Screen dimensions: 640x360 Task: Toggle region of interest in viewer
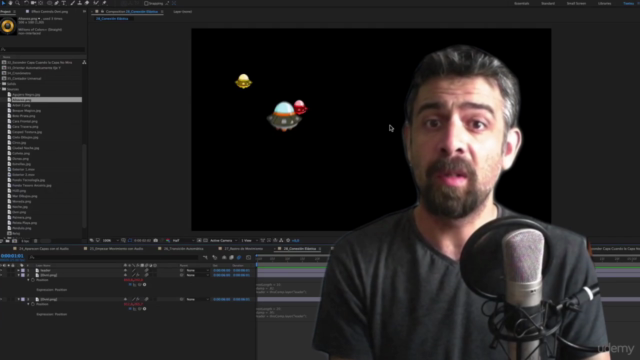pos(199,240)
